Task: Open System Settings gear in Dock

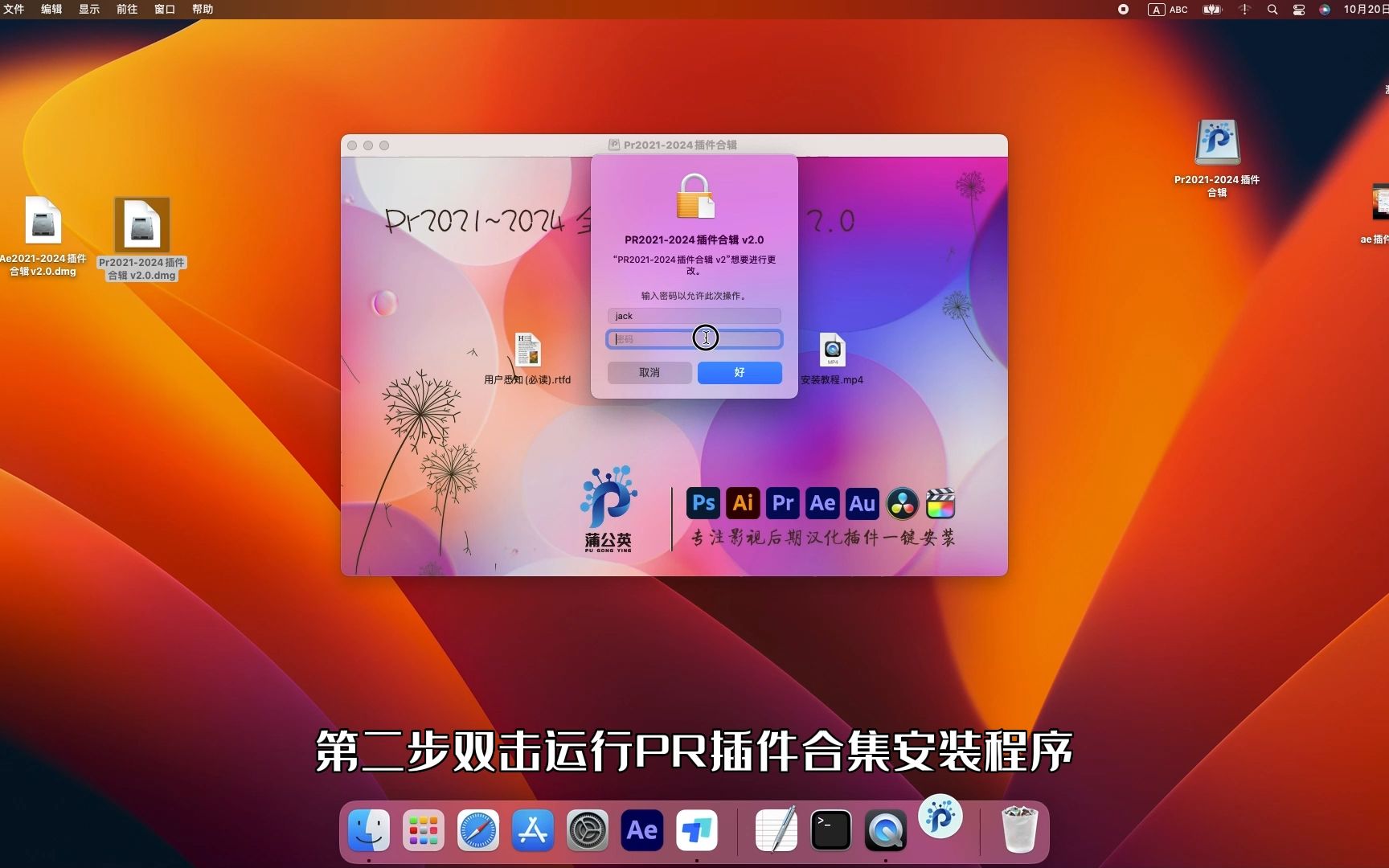Action: (x=588, y=830)
